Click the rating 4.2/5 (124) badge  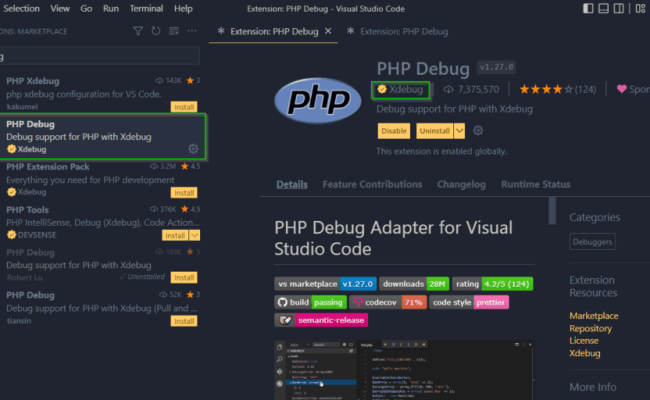point(492,284)
